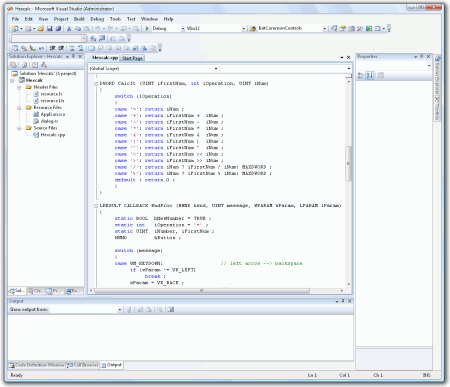The width and height of the screenshot is (450, 387).
Task: Select resource.h in Solution Explorer
Action: pos(51,94)
